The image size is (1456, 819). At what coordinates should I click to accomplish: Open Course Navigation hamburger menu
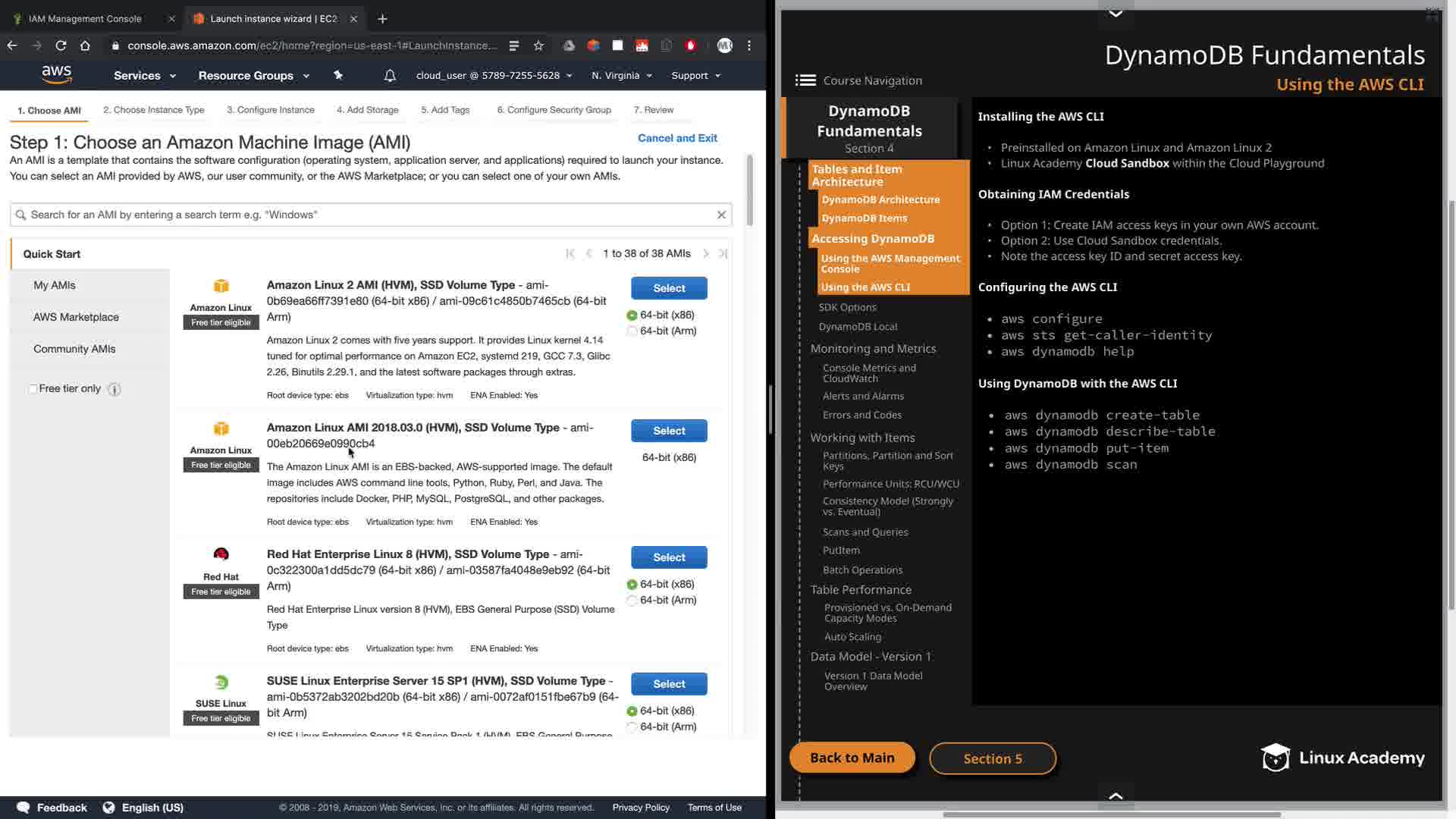805,80
